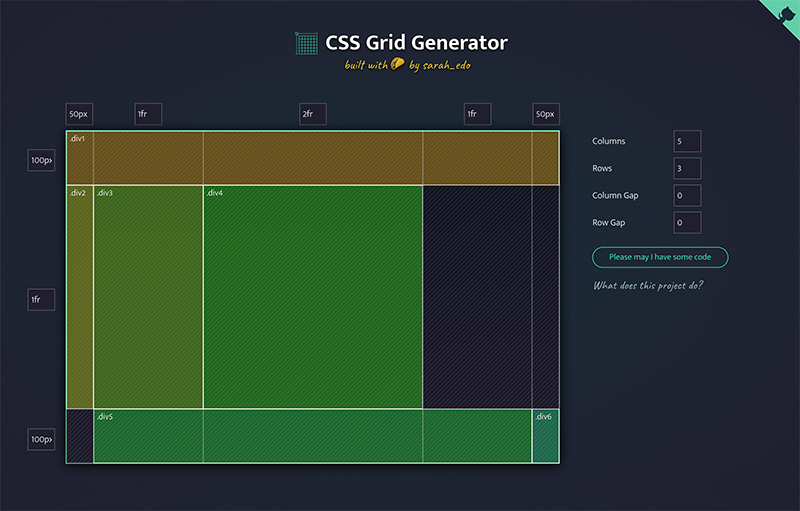This screenshot has width=800, height=511.
Task: Edit the 2fr column size field
Action: point(313,114)
